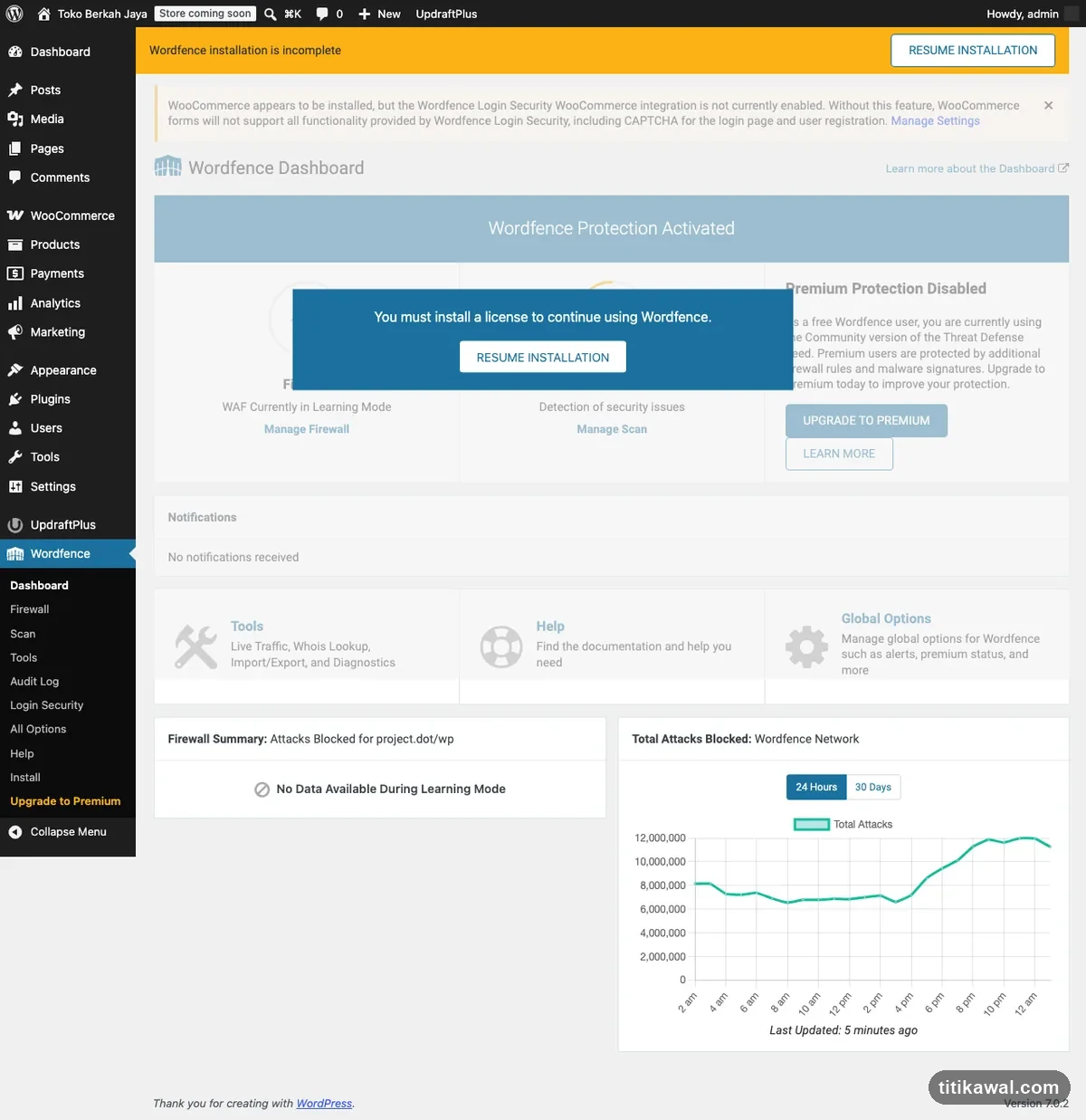The width and height of the screenshot is (1086, 1120).
Task: Click the 'No notifications received' text
Action: (x=233, y=558)
